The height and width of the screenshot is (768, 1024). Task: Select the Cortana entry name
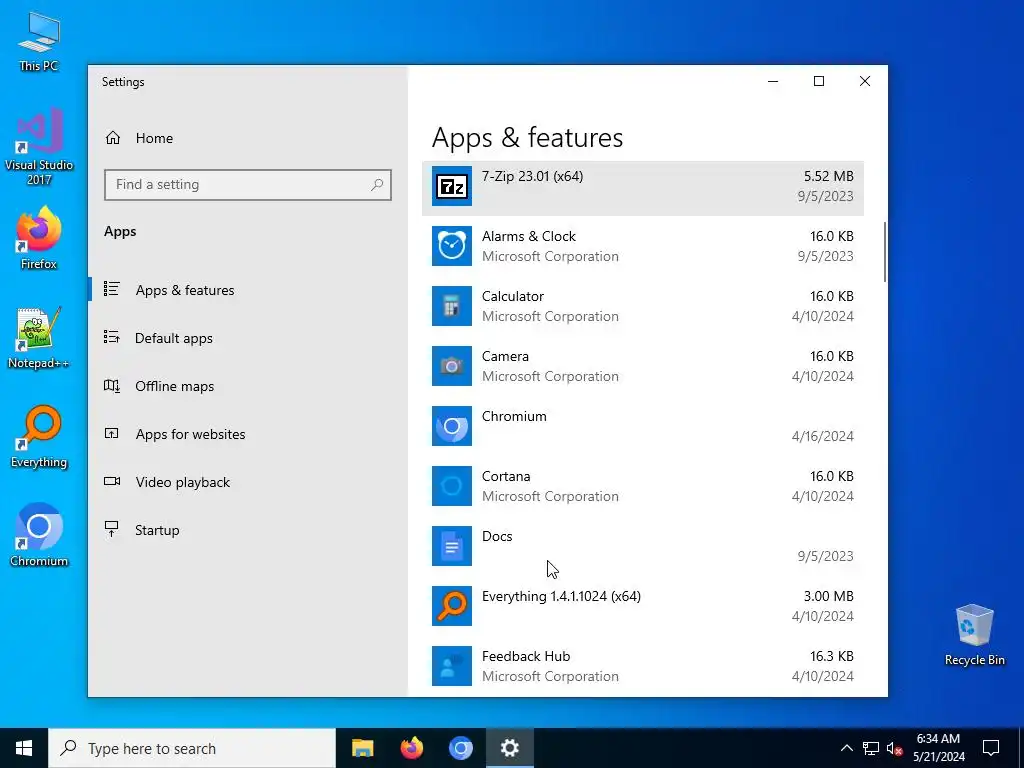tap(506, 477)
